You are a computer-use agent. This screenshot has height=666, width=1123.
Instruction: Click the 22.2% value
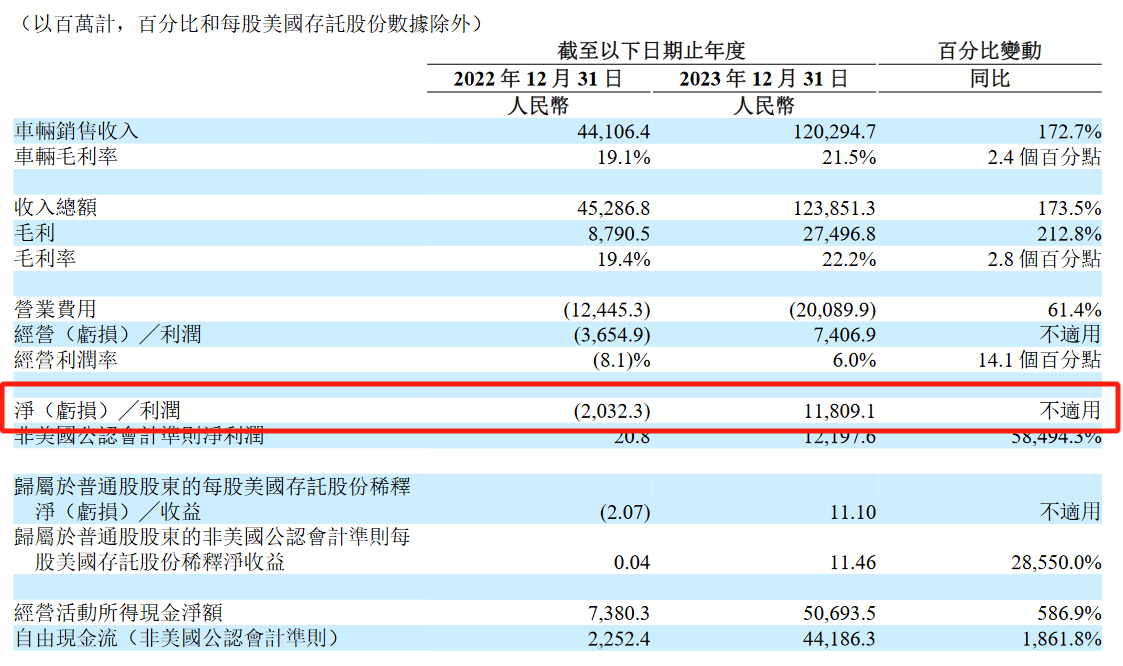point(849,259)
